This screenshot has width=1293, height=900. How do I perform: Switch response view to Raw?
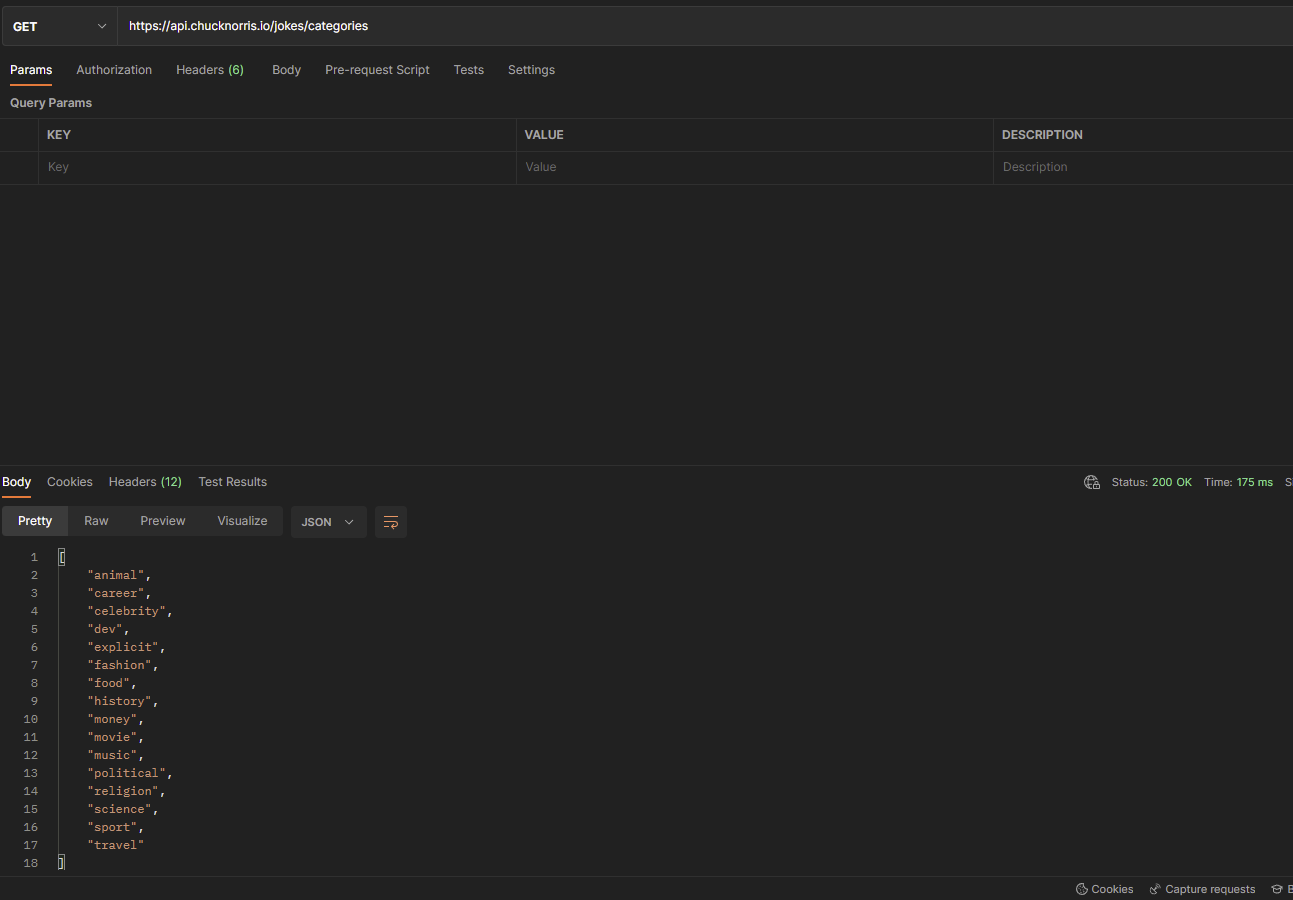(96, 521)
